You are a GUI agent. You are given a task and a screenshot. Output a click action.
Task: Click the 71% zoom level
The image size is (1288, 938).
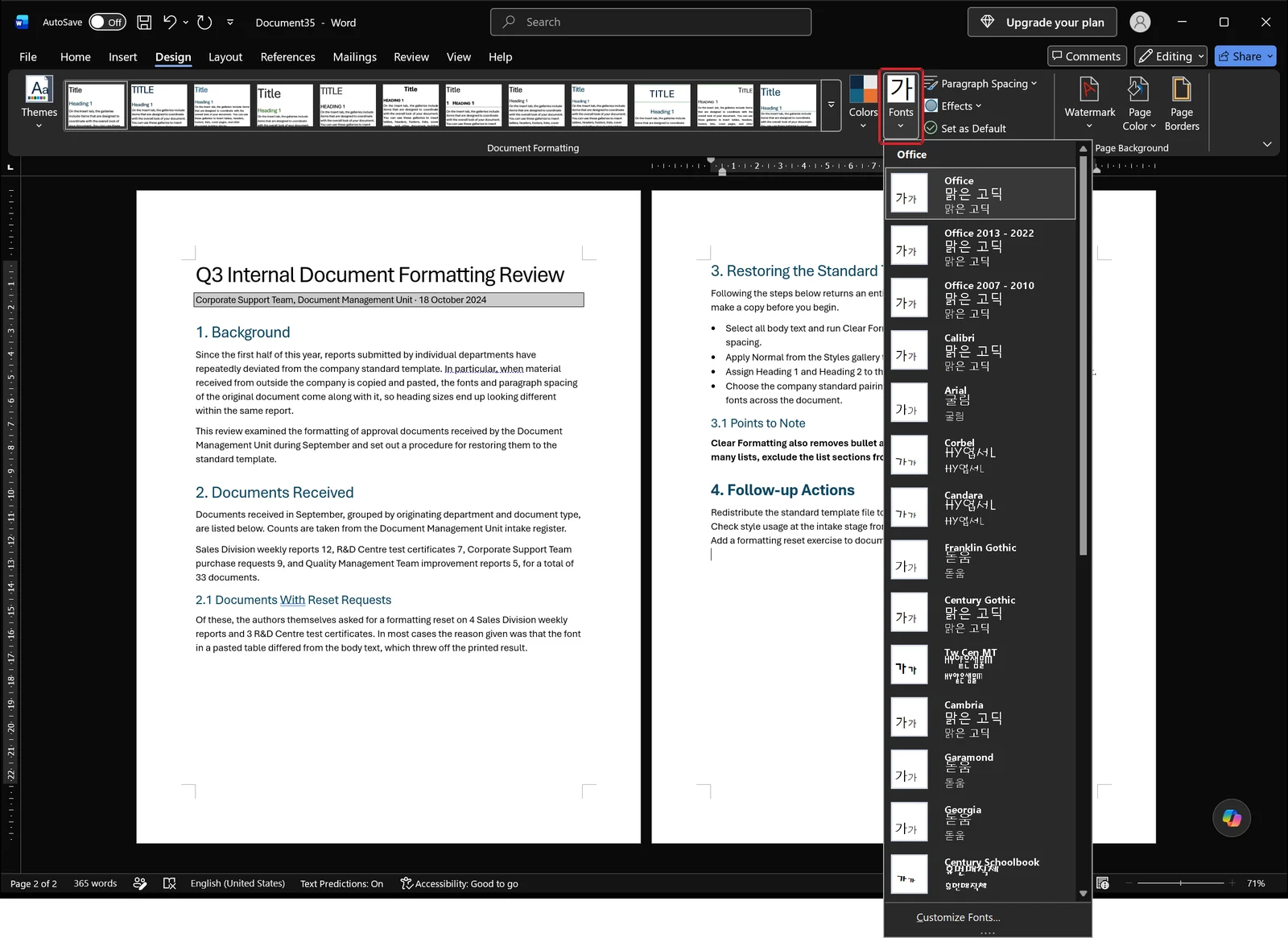pyautogui.click(x=1256, y=883)
